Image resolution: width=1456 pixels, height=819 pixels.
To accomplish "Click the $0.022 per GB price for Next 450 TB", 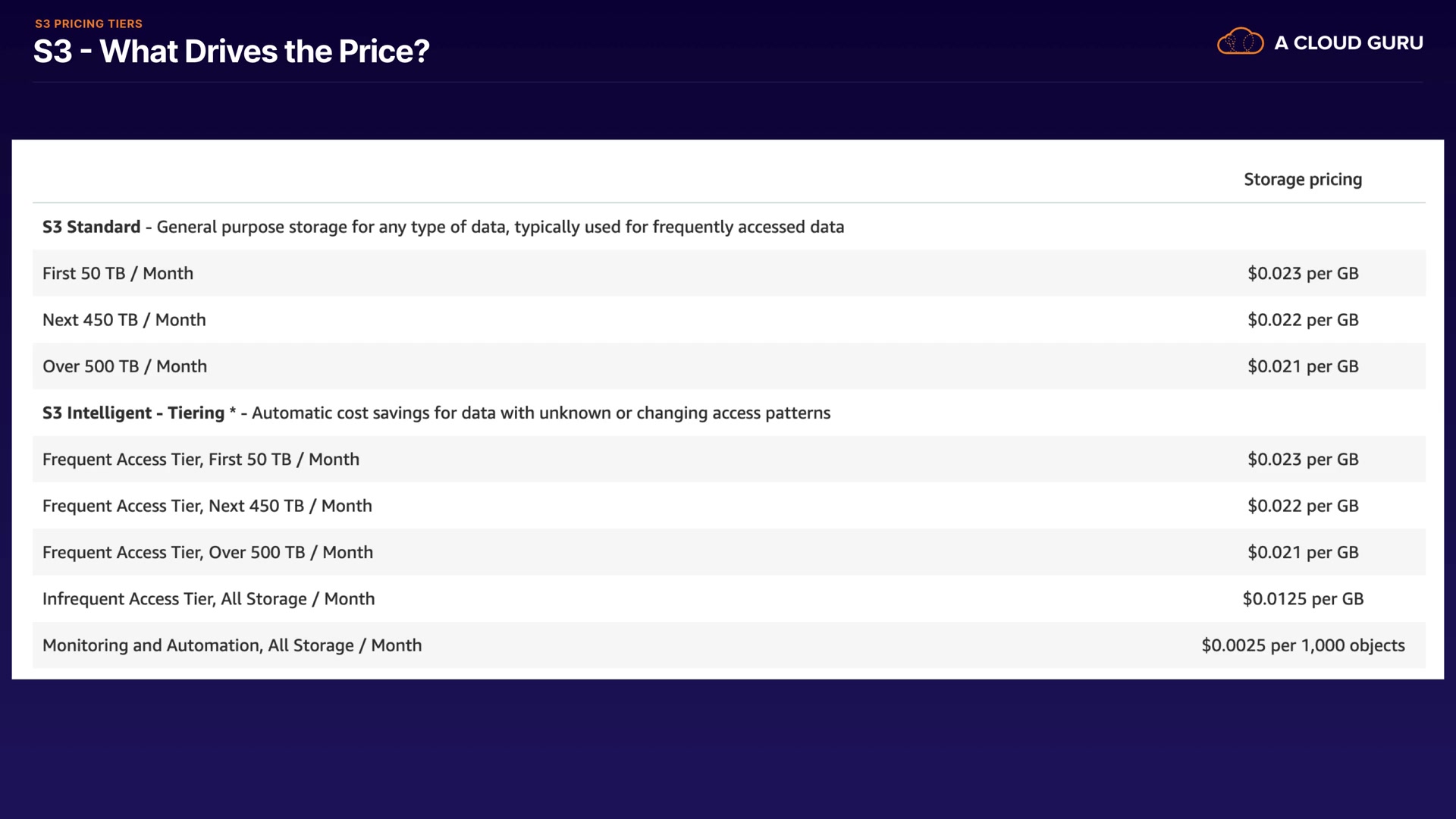I will pos(1303,320).
